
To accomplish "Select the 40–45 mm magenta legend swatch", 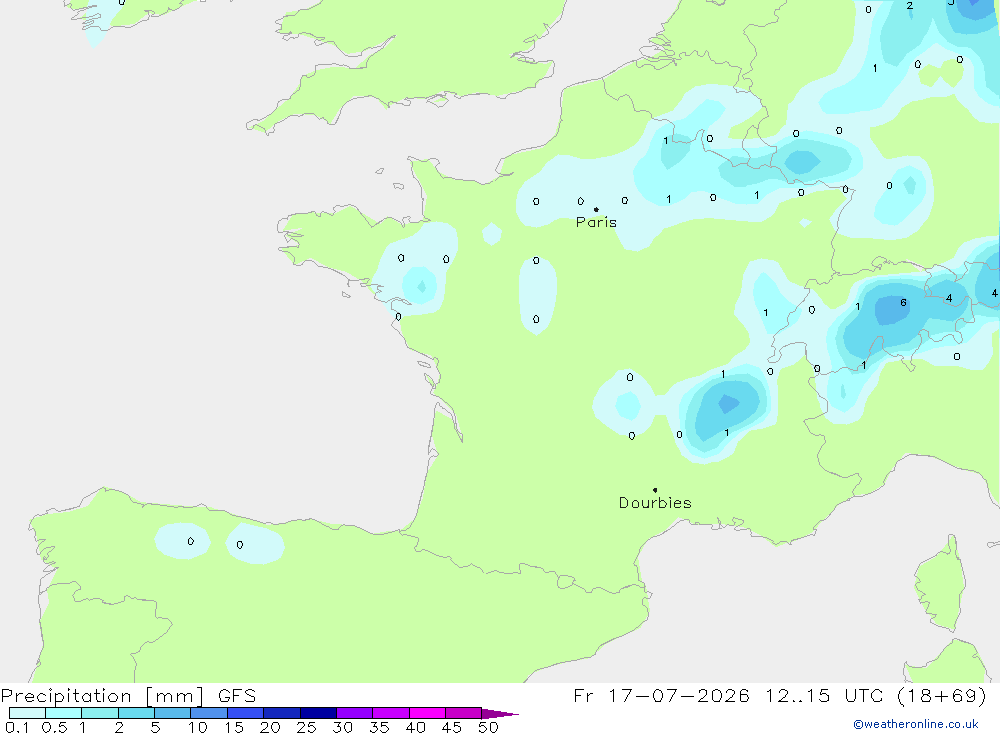I will [427, 713].
